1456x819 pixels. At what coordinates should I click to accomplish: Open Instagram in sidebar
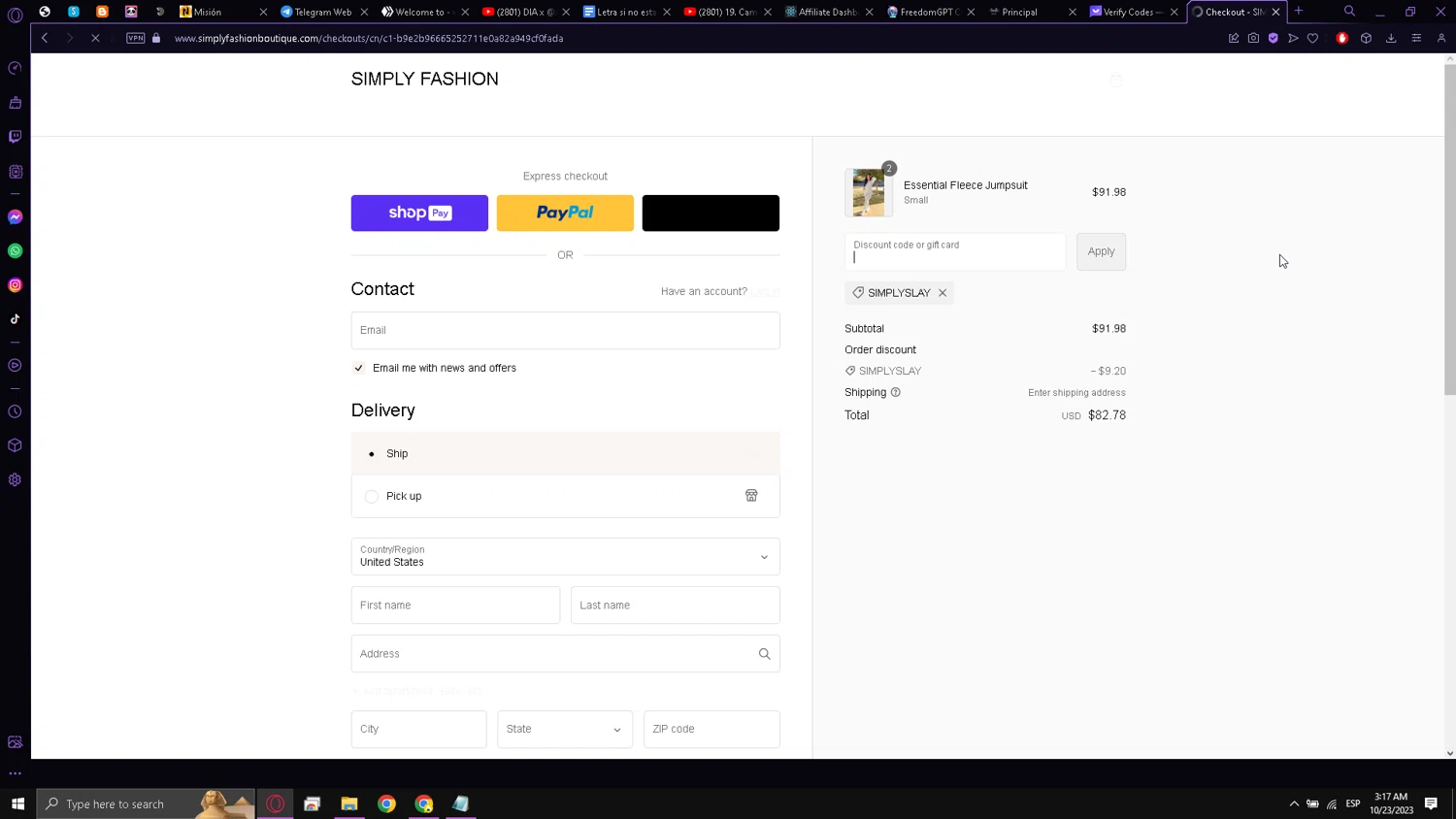[15, 285]
